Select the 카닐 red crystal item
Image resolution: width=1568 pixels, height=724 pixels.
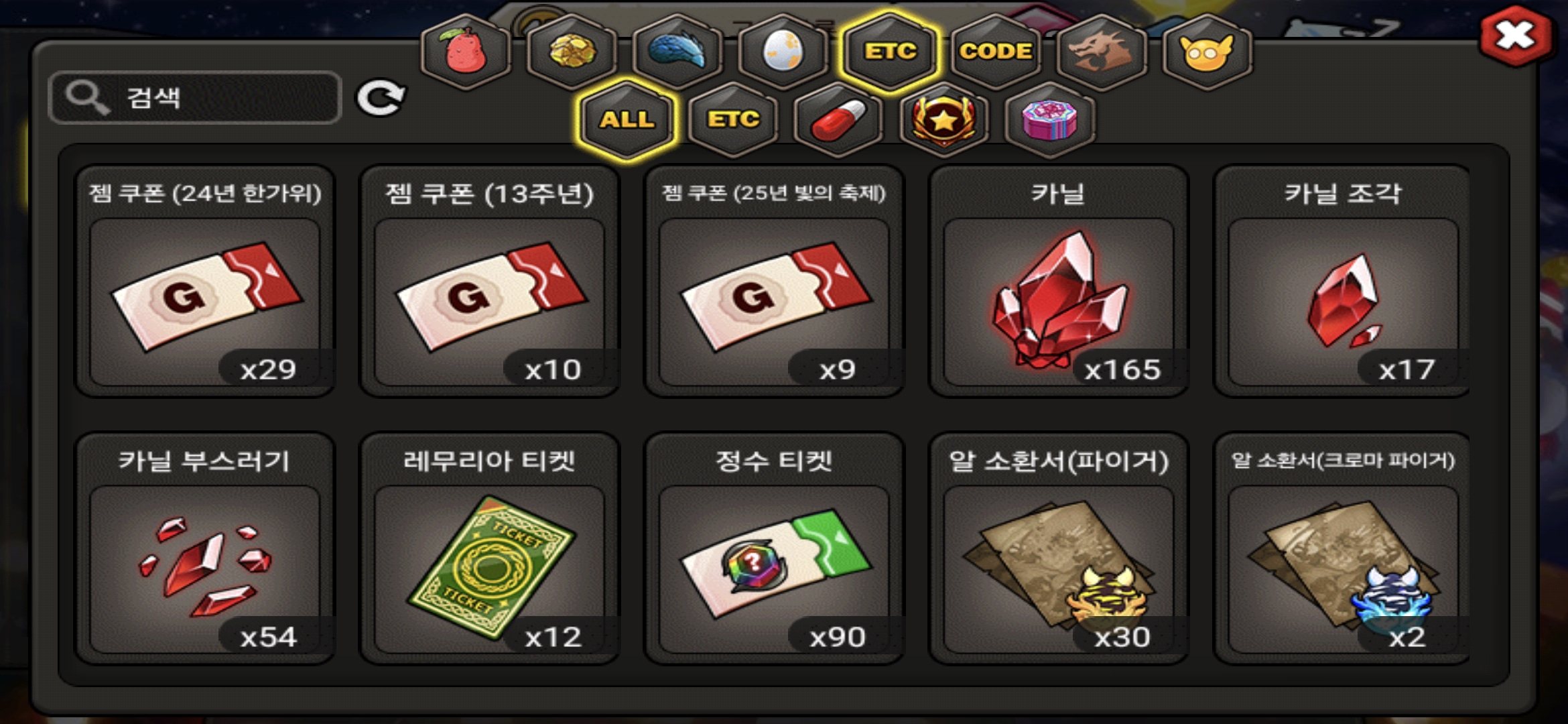tap(1059, 282)
